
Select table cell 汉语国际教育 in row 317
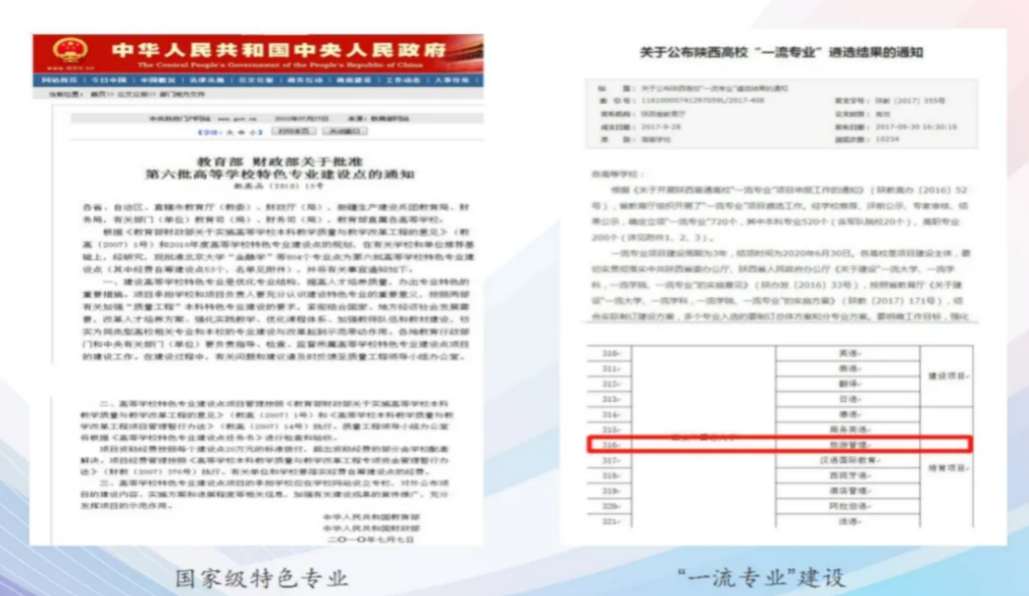(x=848, y=461)
